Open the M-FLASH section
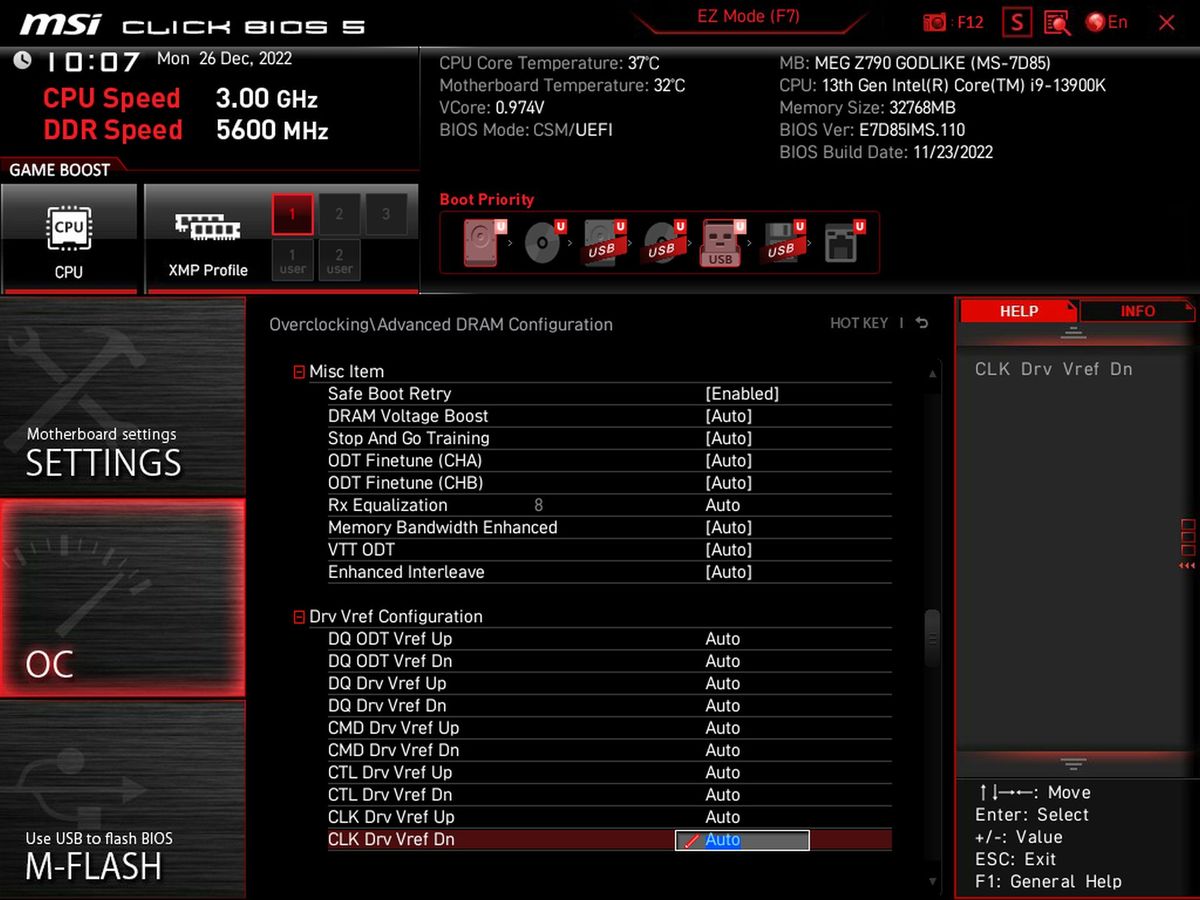 123,798
